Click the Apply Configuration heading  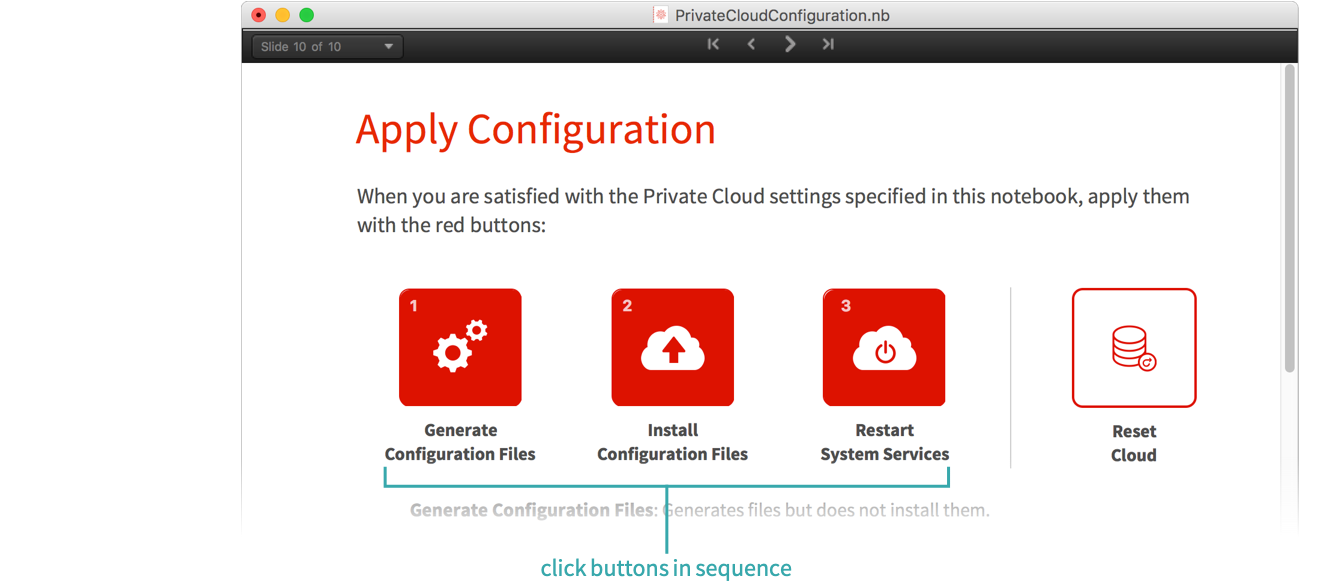click(535, 130)
